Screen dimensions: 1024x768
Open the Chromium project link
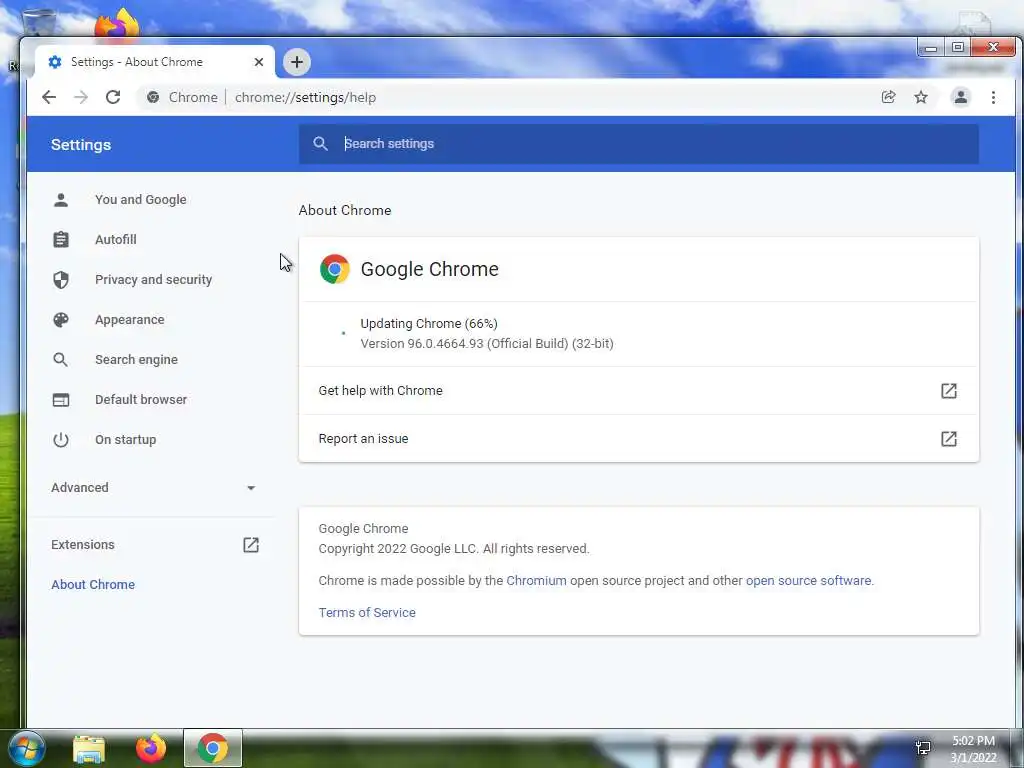(x=536, y=581)
